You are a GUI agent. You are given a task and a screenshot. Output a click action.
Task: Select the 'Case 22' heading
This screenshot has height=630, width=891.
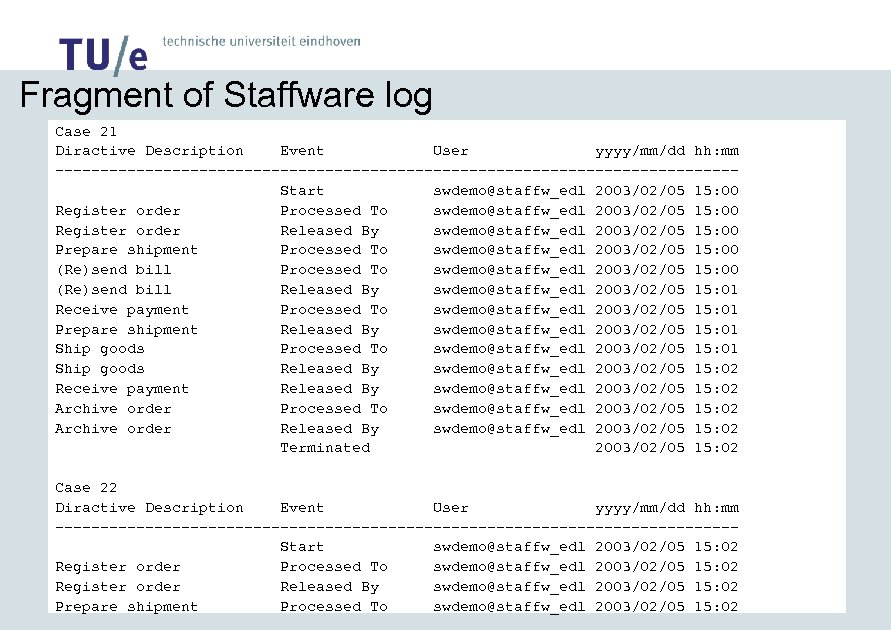click(x=86, y=487)
